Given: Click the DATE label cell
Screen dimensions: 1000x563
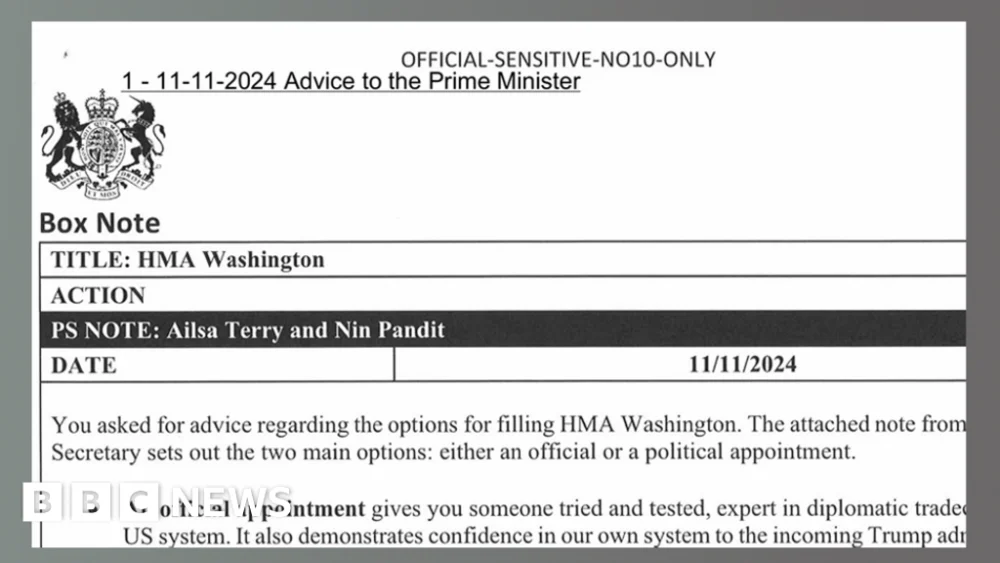Looking at the screenshot, I should (217, 365).
